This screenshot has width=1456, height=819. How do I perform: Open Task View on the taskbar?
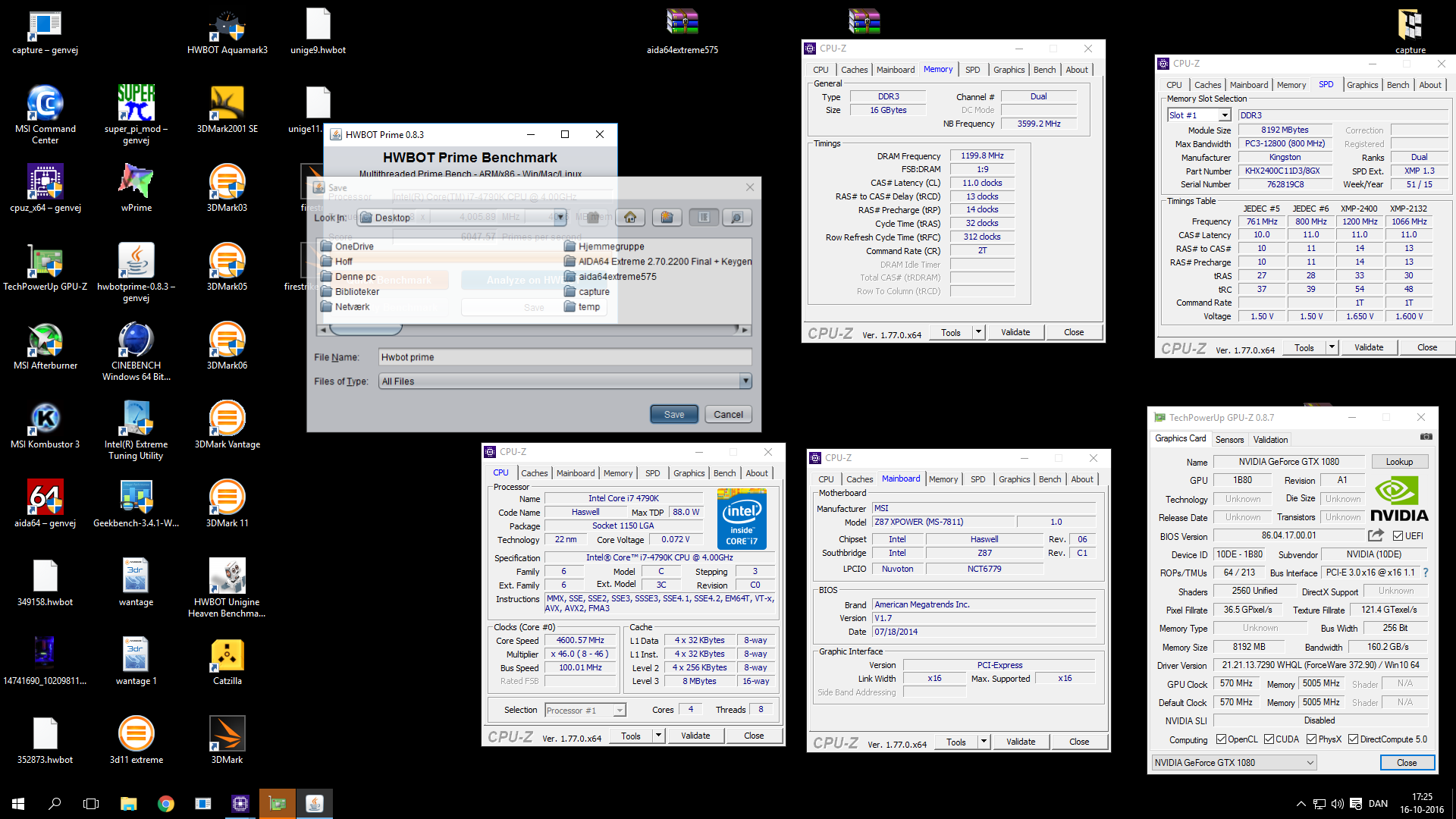(x=91, y=804)
